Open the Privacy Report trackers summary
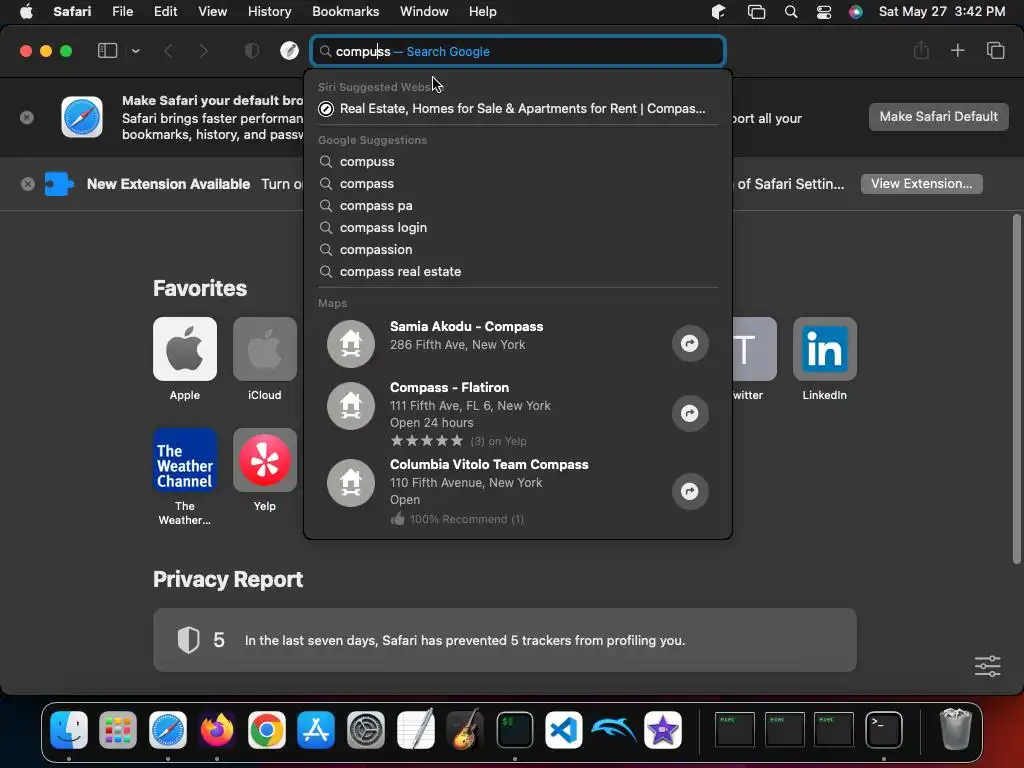Image resolution: width=1024 pixels, height=768 pixels. pyautogui.click(x=505, y=640)
